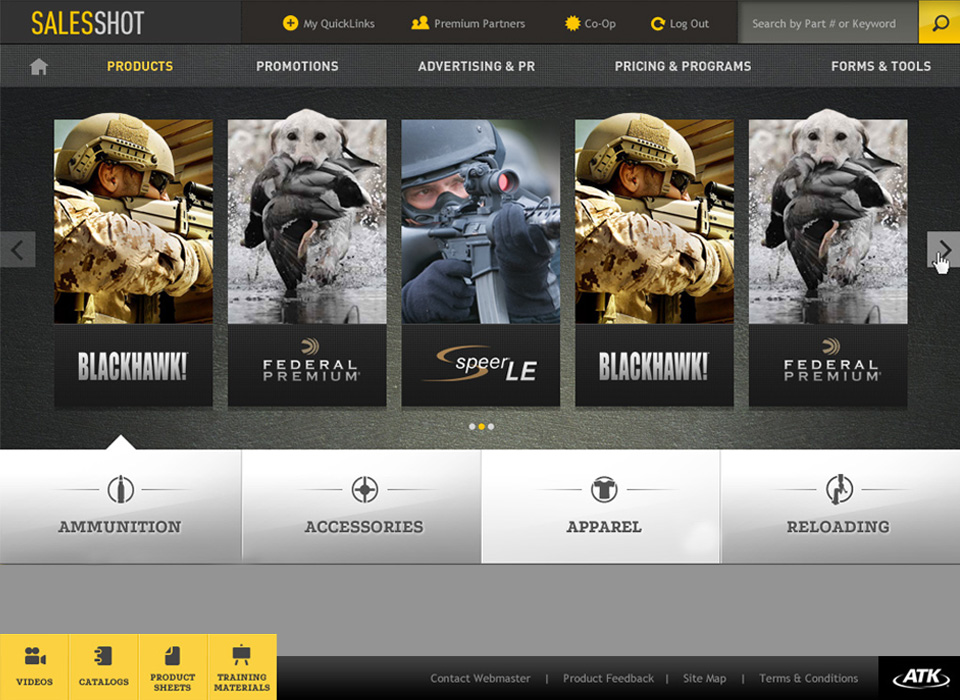The width and height of the screenshot is (960, 700).
Task: Select the Accessories crosshair icon
Action: coord(364,489)
